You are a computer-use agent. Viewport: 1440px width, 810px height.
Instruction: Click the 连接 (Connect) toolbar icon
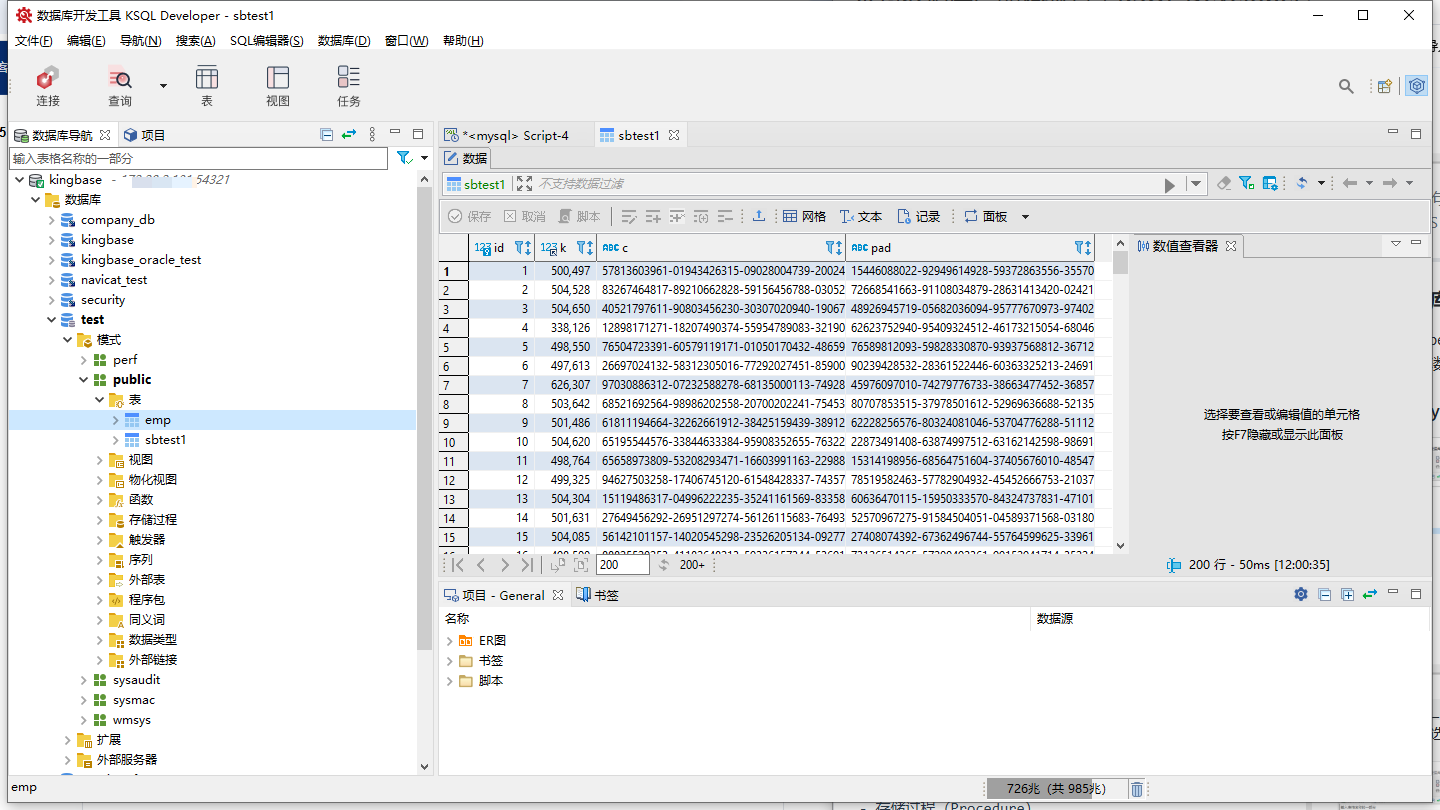tap(47, 86)
